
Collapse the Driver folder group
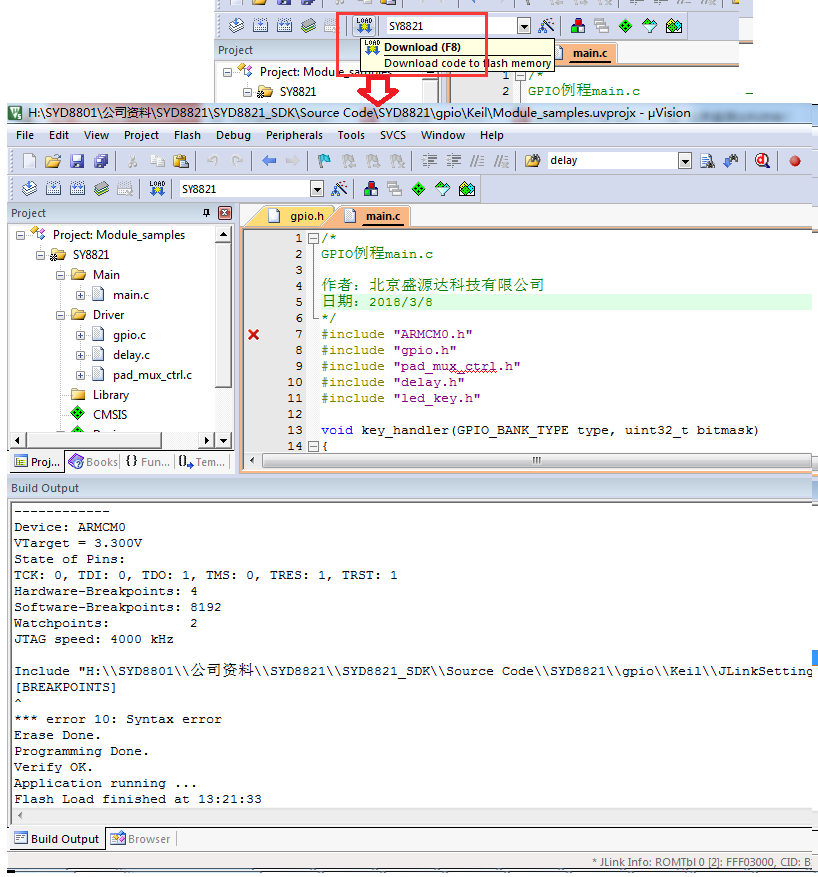pyautogui.click(x=60, y=315)
